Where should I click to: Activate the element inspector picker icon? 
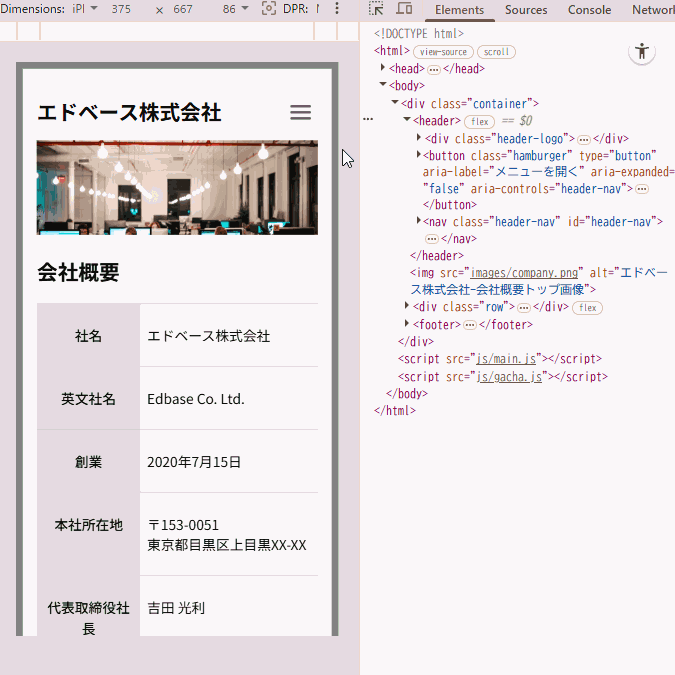coord(376,9)
